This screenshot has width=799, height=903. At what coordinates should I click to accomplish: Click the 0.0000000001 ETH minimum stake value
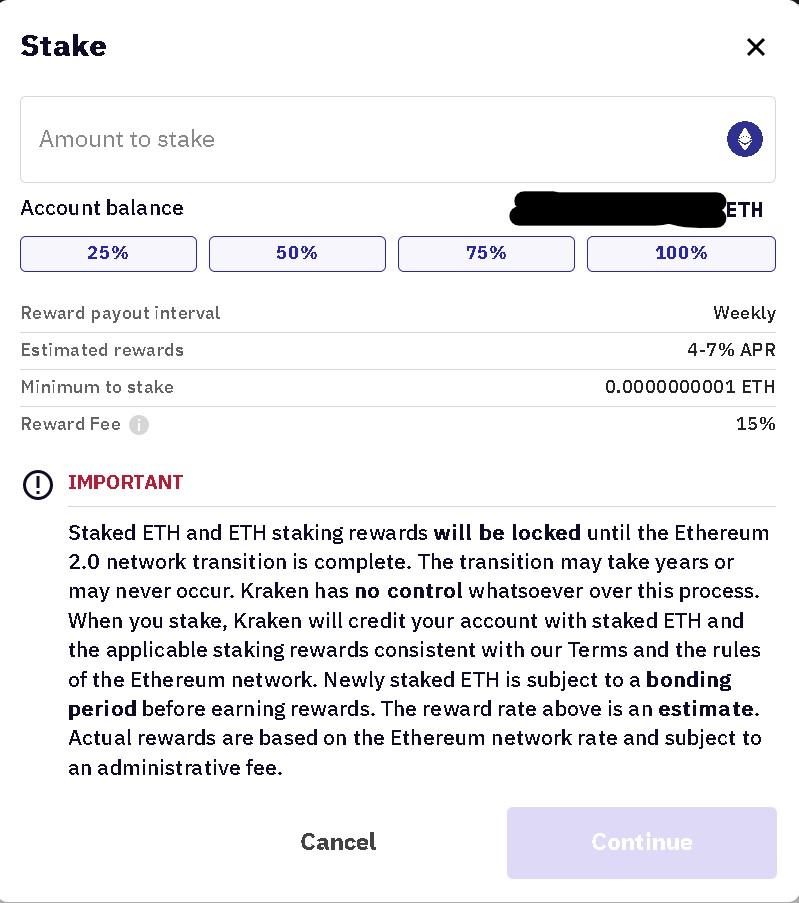690,387
